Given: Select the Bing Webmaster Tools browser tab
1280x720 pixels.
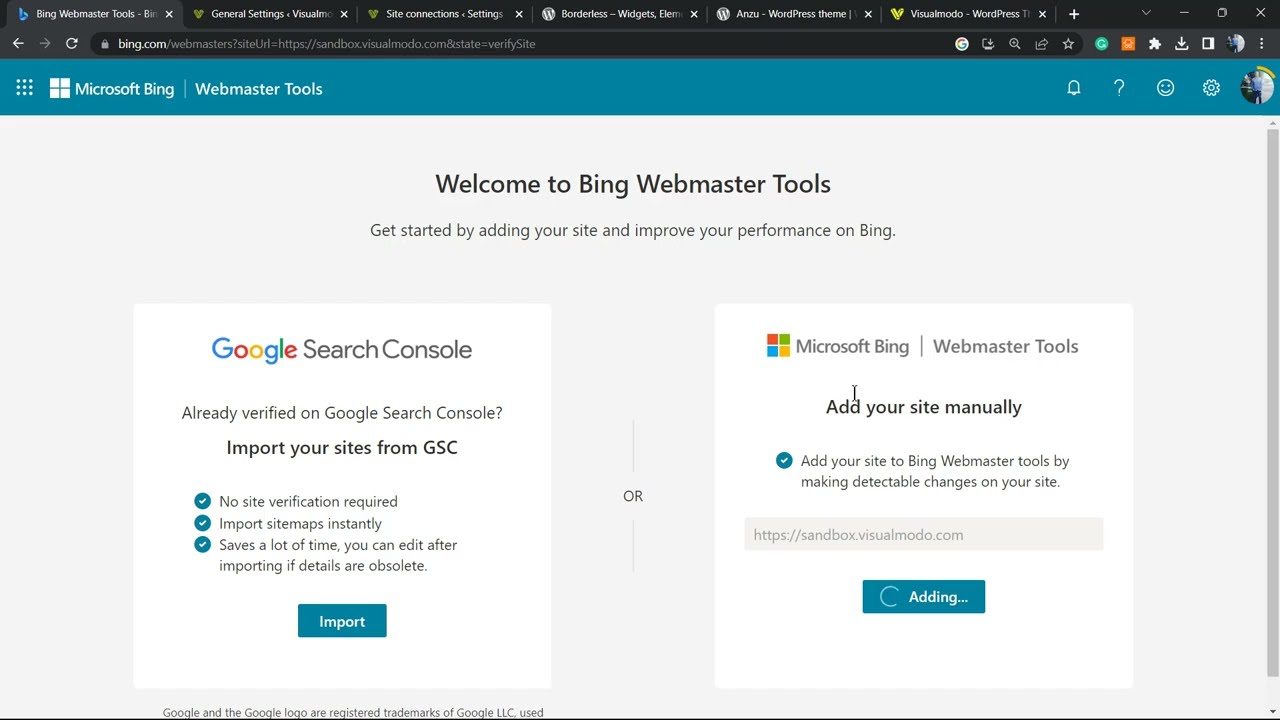Looking at the screenshot, I should [x=95, y=14].
